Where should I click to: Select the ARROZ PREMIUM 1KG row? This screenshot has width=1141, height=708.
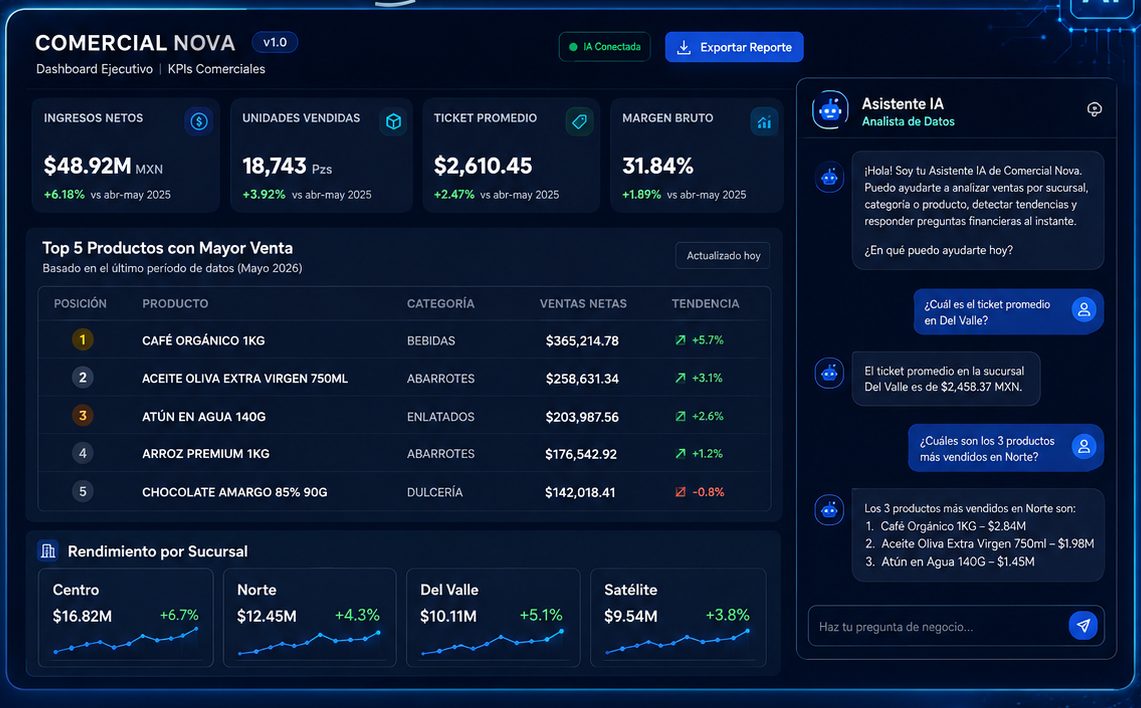pyautogui.click(x=405, y=453)
